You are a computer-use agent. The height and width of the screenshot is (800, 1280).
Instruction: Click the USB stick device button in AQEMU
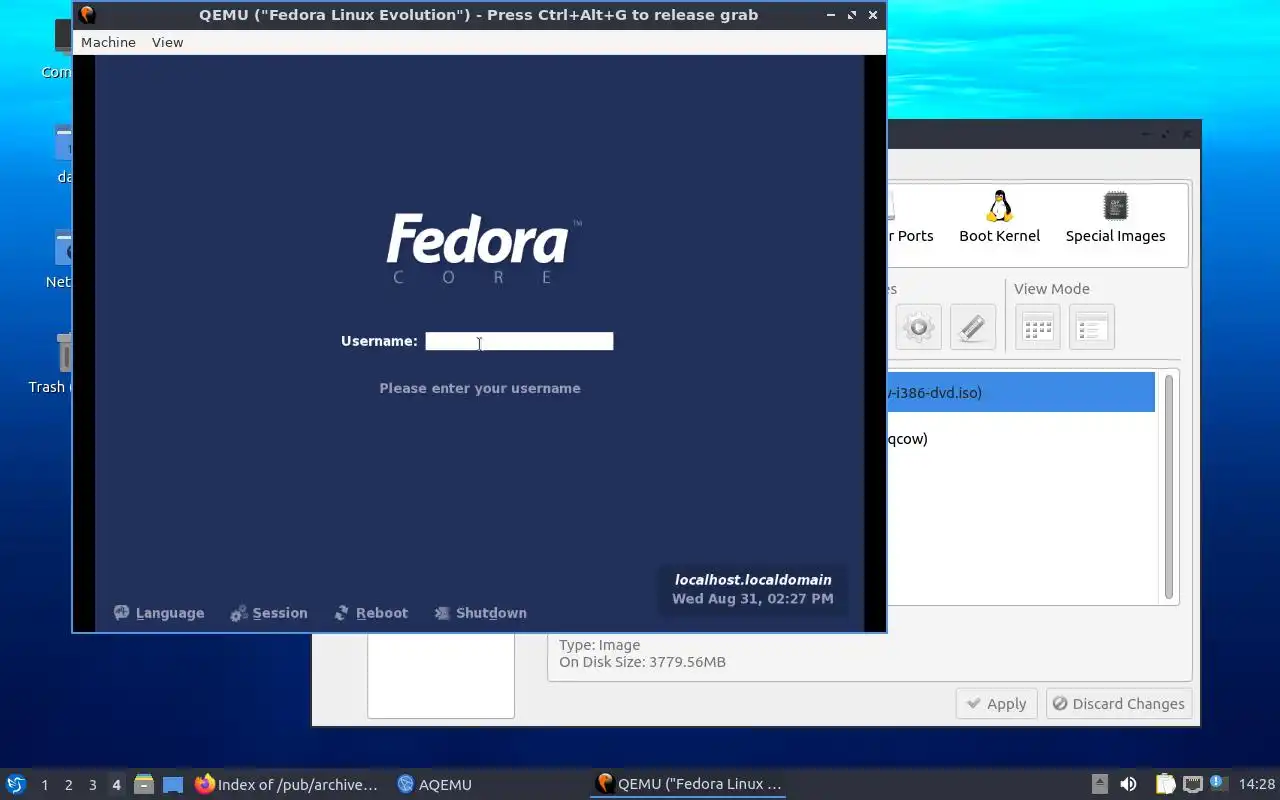(972, 327)
